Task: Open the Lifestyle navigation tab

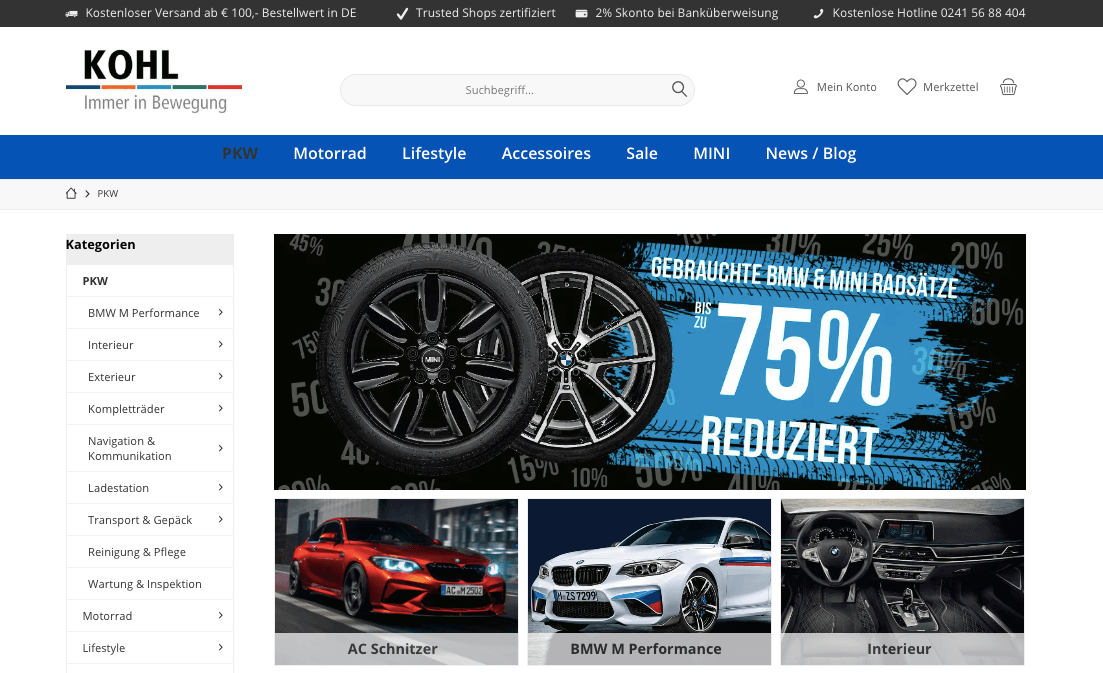Action: 434,153
